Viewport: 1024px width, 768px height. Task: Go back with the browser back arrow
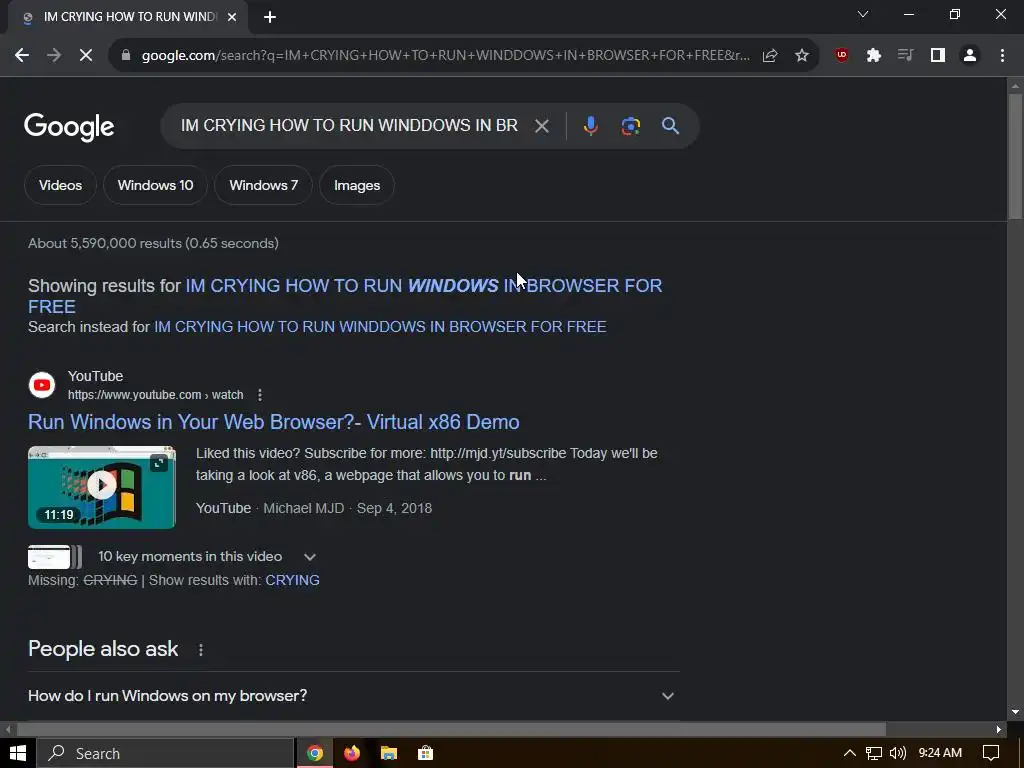[22, 56]
